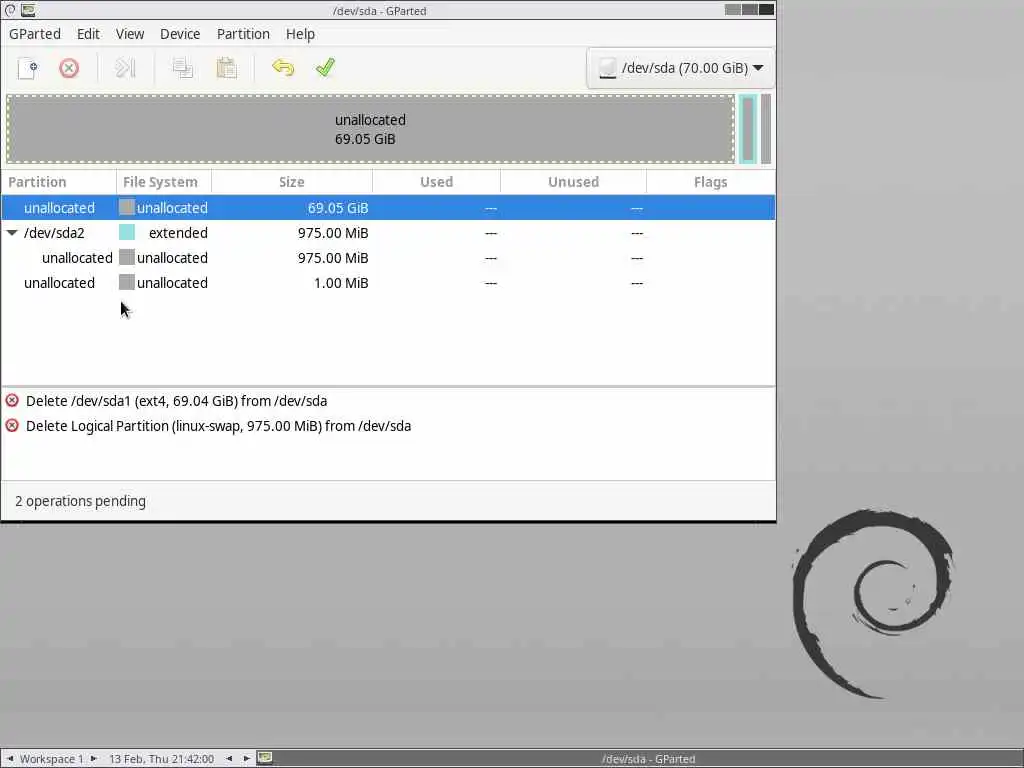The image size is (1024, 768).
Task: Click the cyan extended file system swatch
Action: pyautogui.click(x=127, y=232)
